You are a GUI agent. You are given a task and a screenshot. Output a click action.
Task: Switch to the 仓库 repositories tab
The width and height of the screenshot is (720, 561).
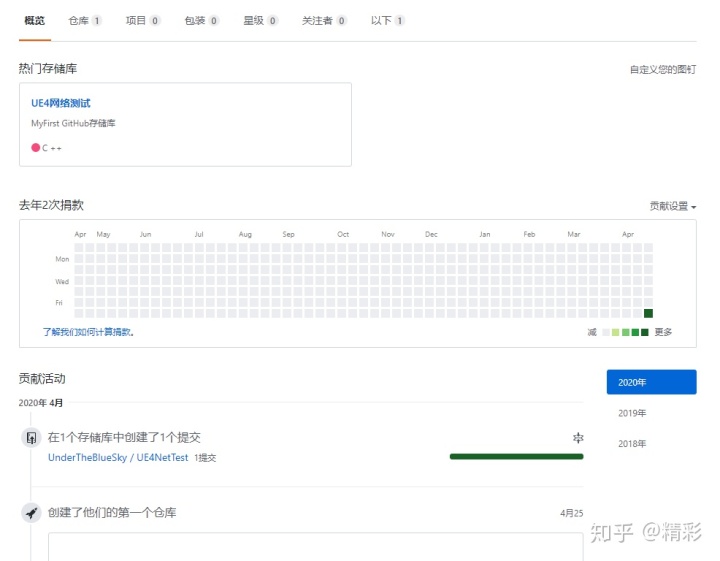[84, 21]
